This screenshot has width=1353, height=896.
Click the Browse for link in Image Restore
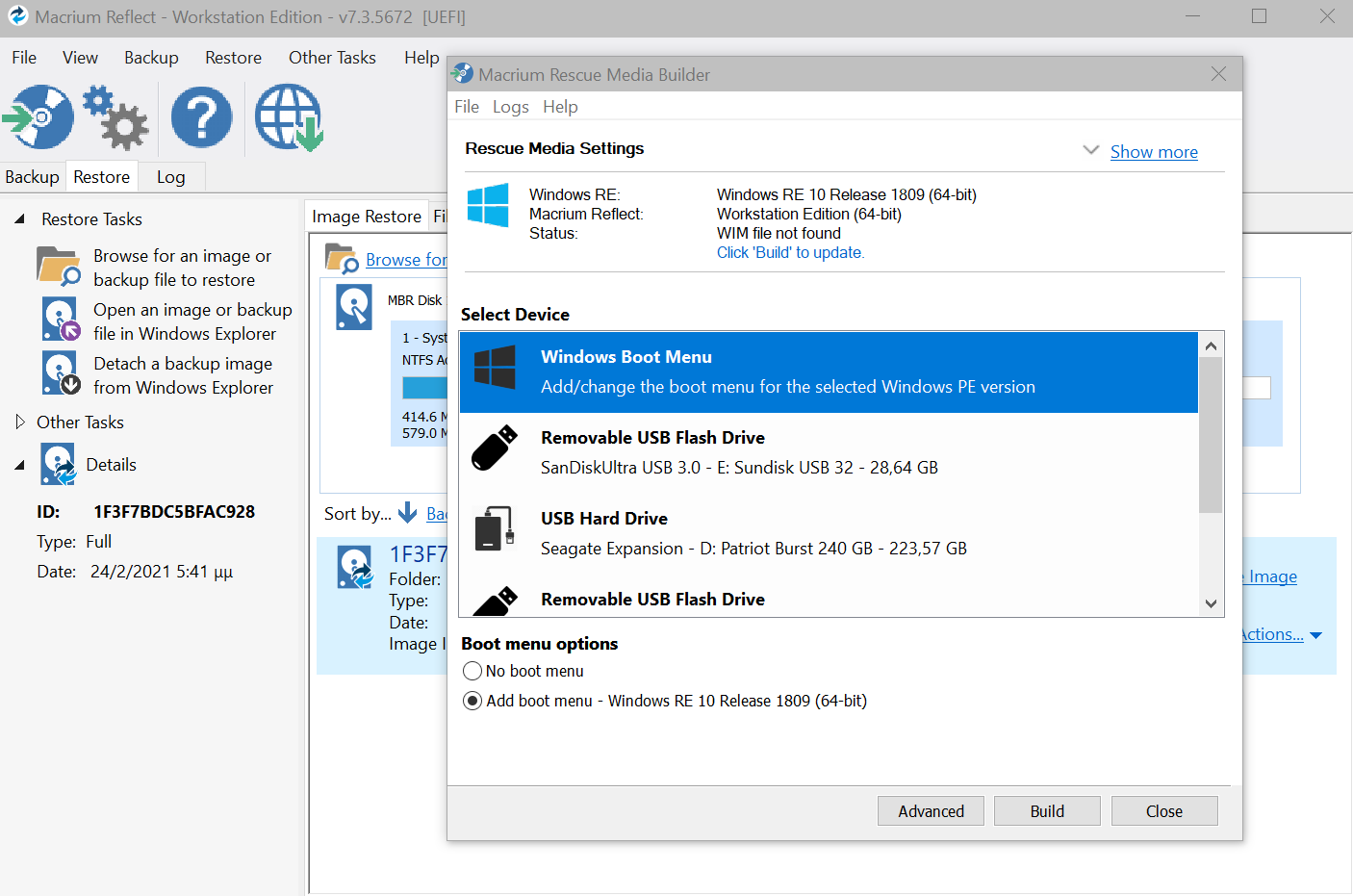[x=406, y=260]
